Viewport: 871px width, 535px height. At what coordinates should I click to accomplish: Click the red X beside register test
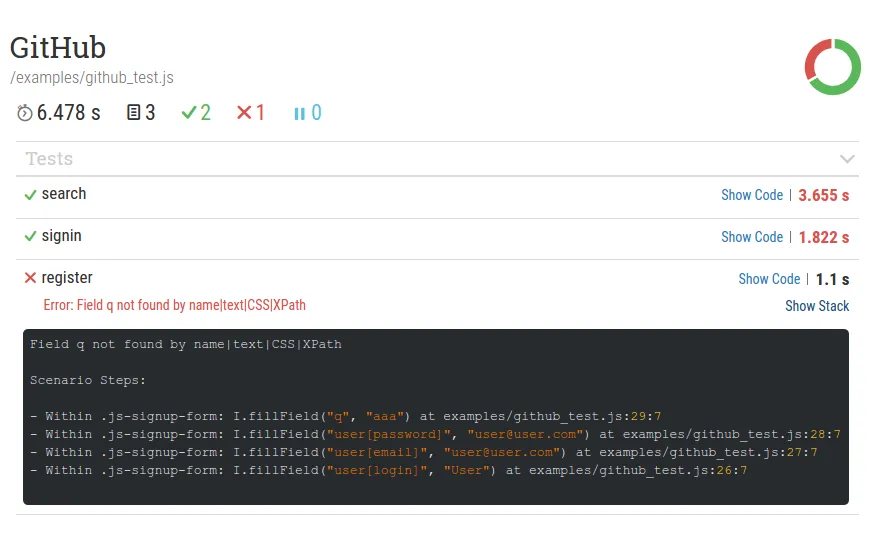click(x=30, y=278)
